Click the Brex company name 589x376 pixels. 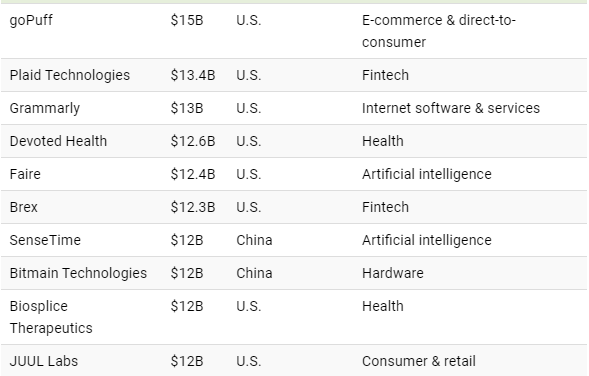tap(24, 207)
